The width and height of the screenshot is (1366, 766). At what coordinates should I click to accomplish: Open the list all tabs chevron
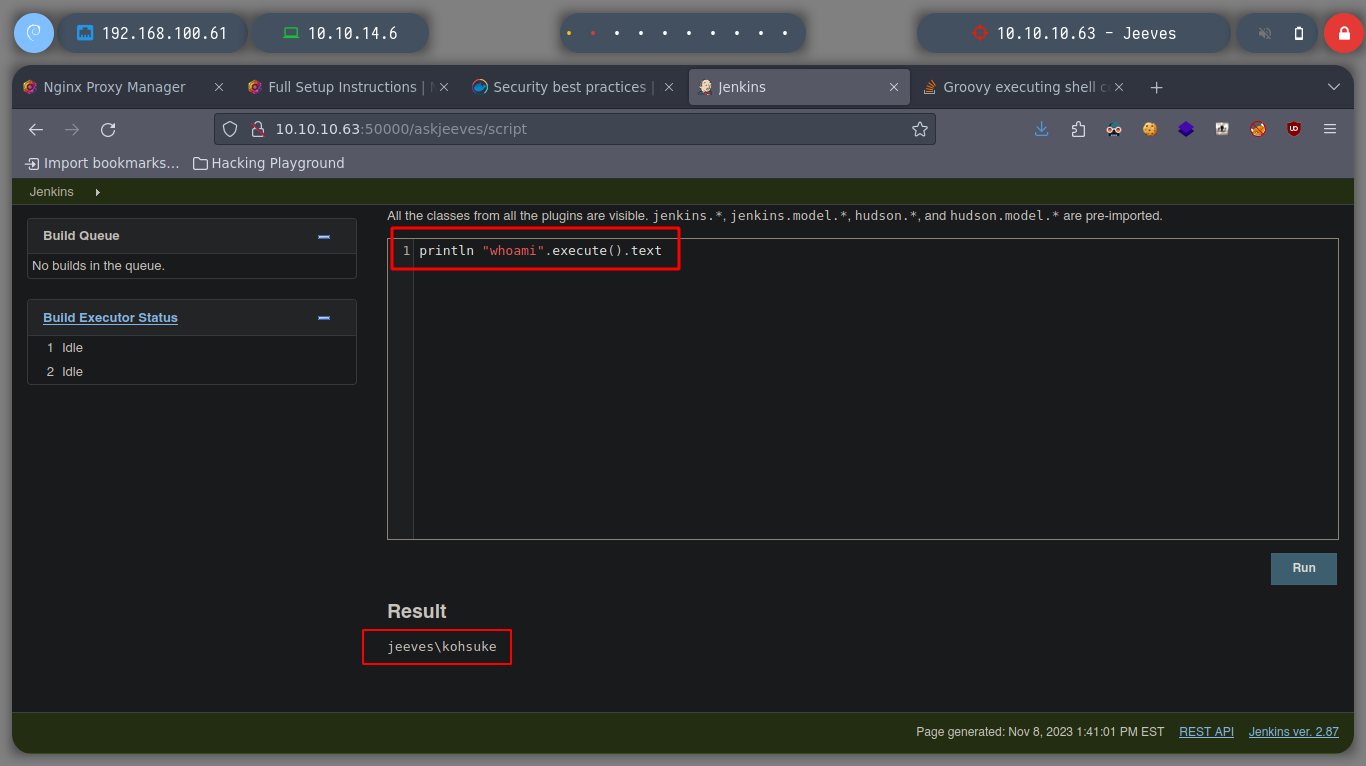point(1333,87)
